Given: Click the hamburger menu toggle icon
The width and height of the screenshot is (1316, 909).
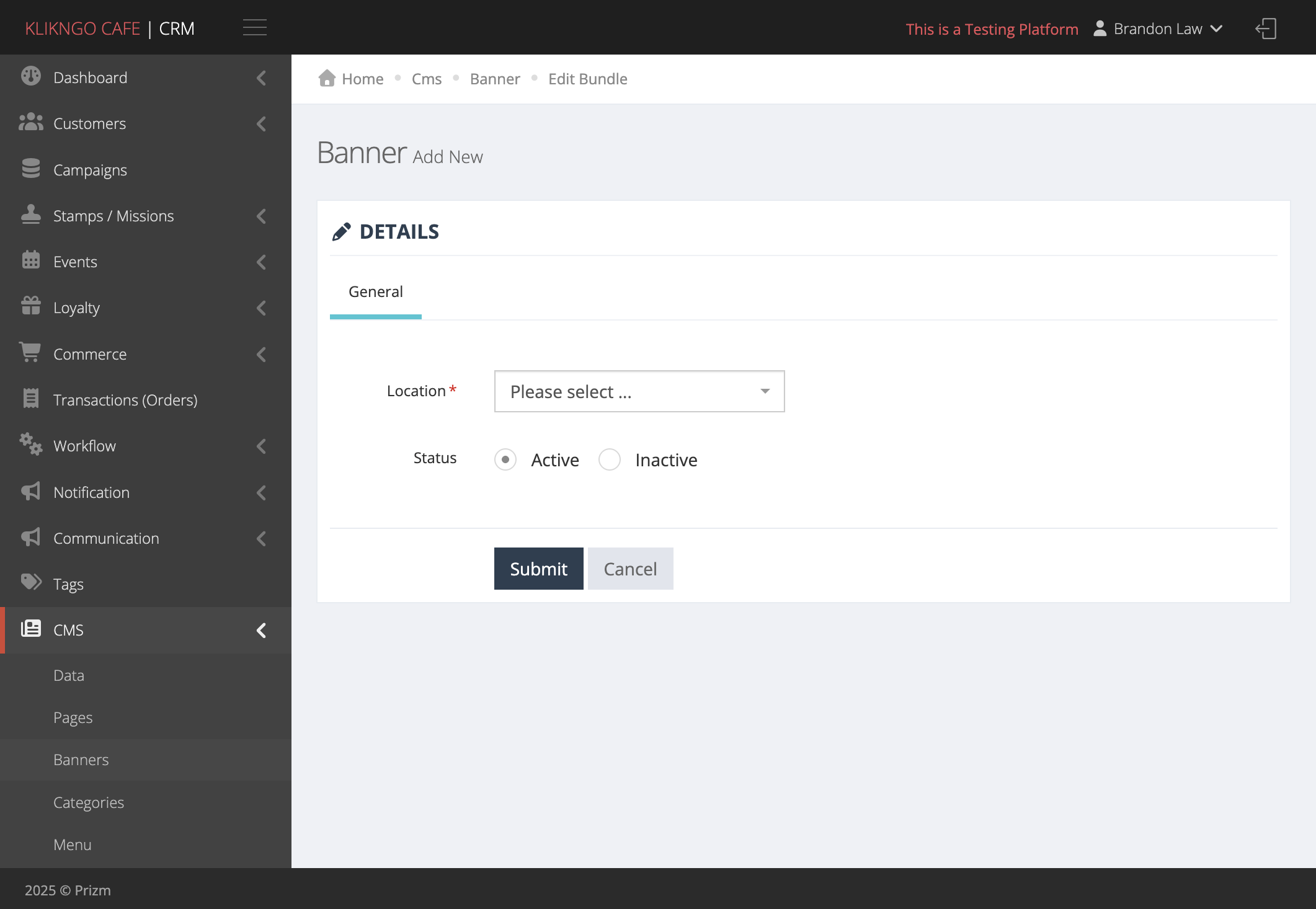Looking at the screenshot, I should tap(254, 28).
